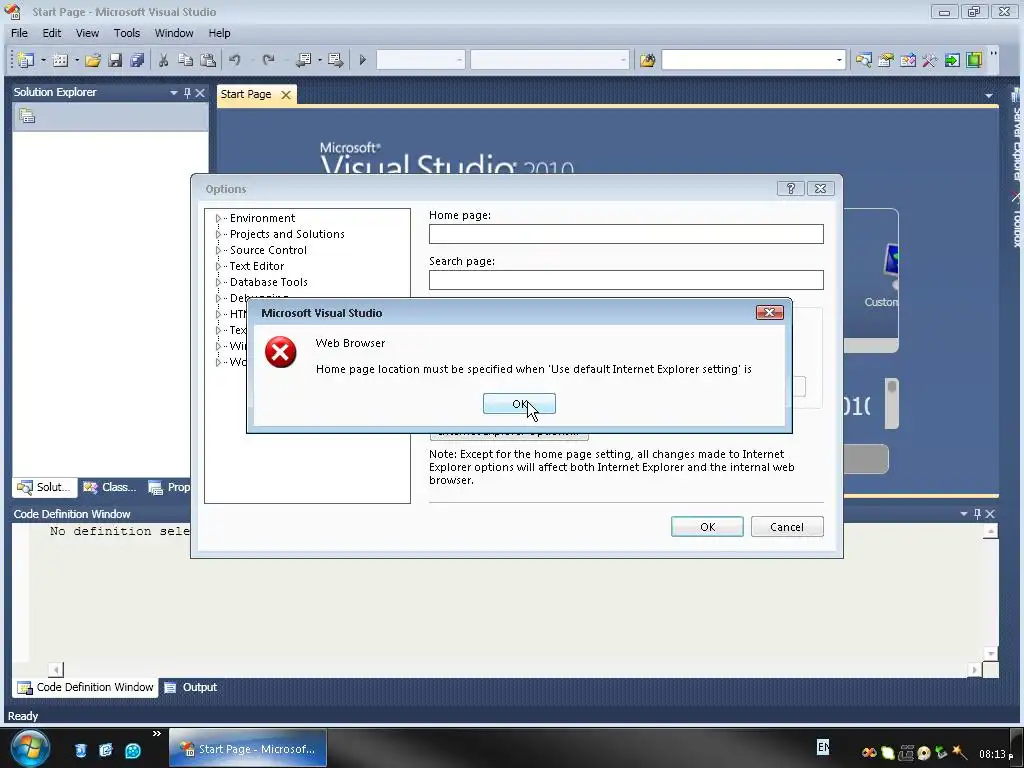The height and width of the screenshot is (768, 1024).
Task: Click the Copy toolbar icon
Action: [x=185, y=60]
